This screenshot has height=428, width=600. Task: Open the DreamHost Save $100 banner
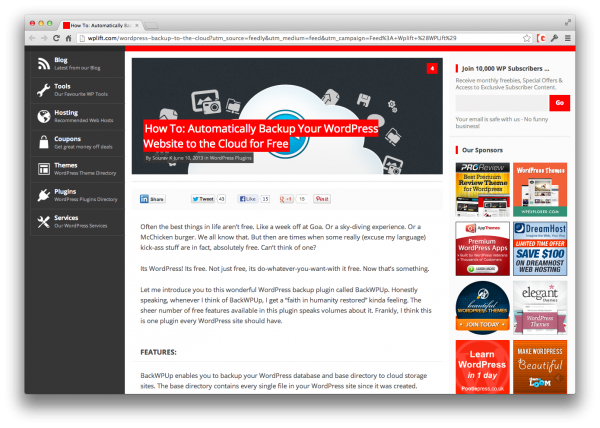[540, 249]
